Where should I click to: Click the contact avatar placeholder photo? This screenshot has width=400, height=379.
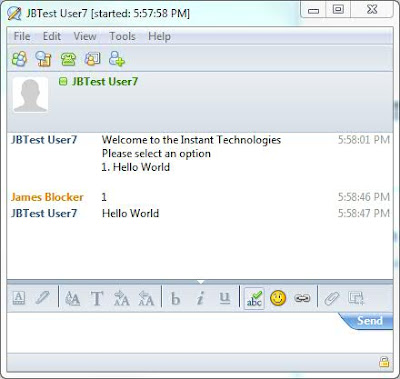coord(30,95)
